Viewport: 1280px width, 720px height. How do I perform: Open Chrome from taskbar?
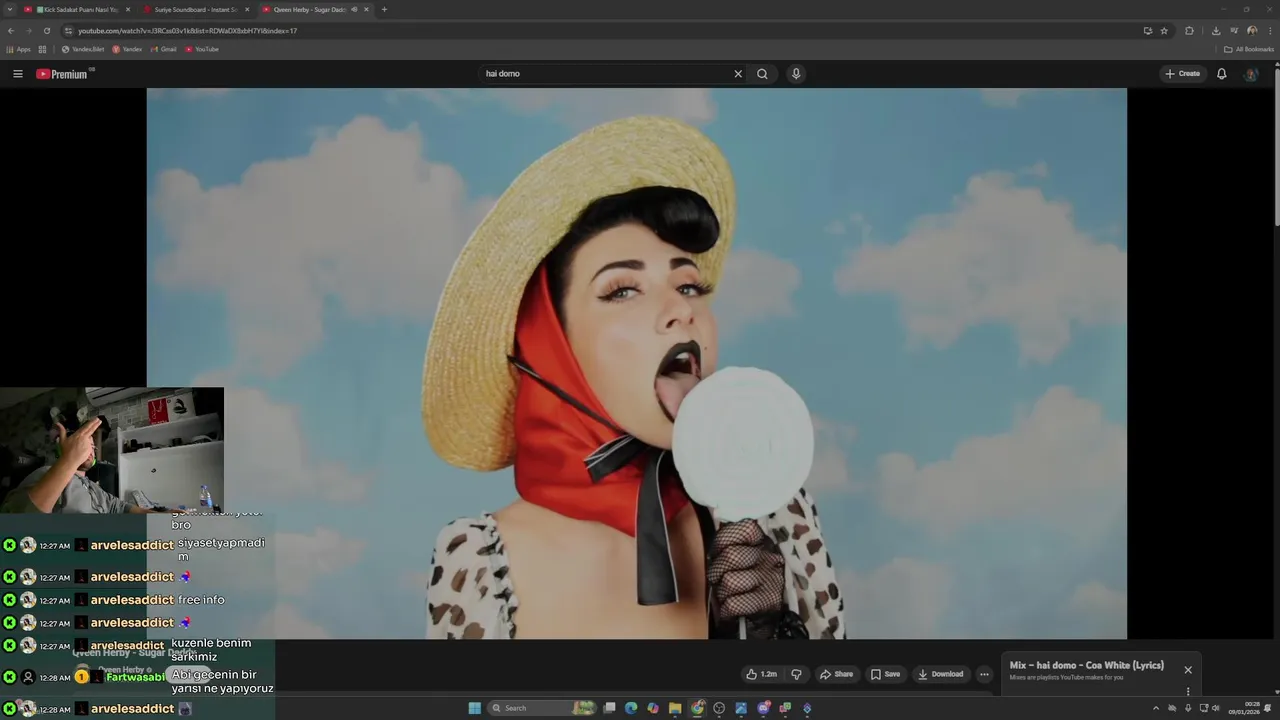[x=697, y=708]
